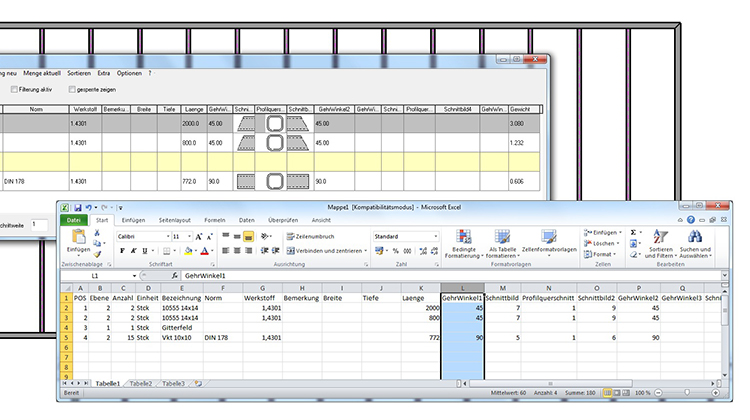Open Optionen menu in parts list window
Image resolution: width=750 pixels, height=420 pixels.
[129, 73]
